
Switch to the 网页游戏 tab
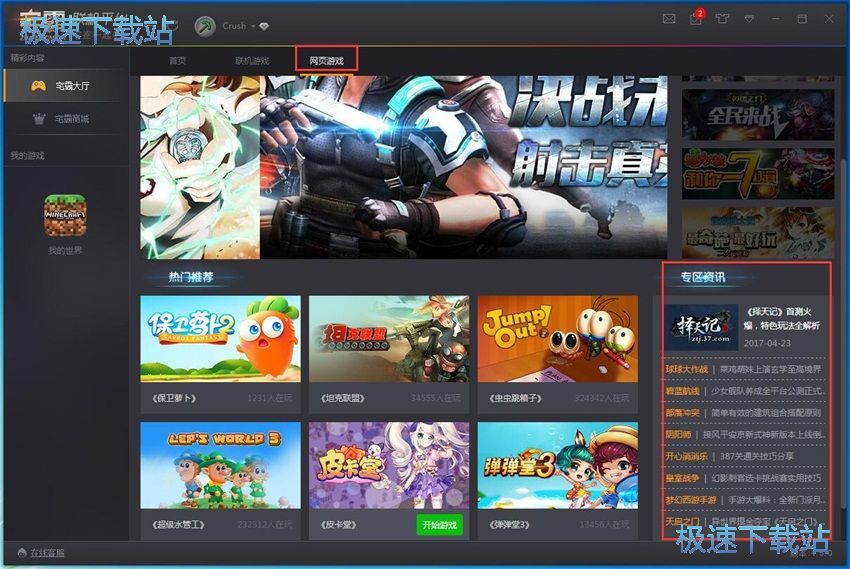[326, 61]
